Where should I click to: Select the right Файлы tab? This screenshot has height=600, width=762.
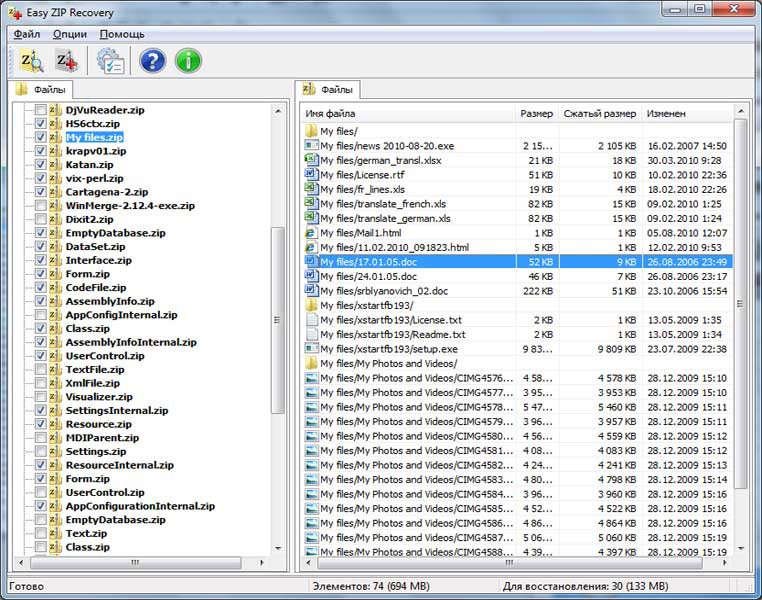click(x=328, y=89)
